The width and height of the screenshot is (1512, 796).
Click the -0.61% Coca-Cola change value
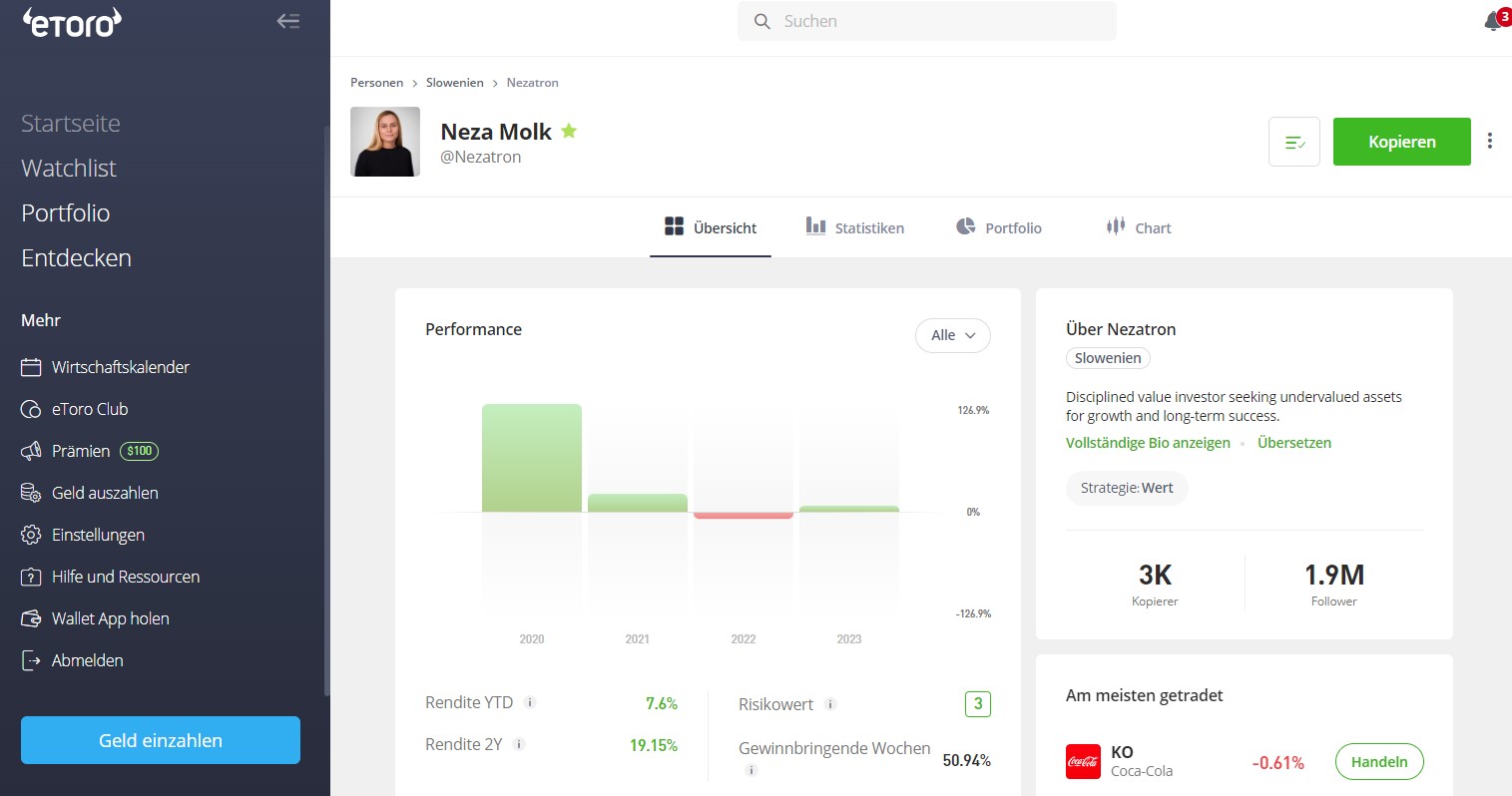point(1278,763)
